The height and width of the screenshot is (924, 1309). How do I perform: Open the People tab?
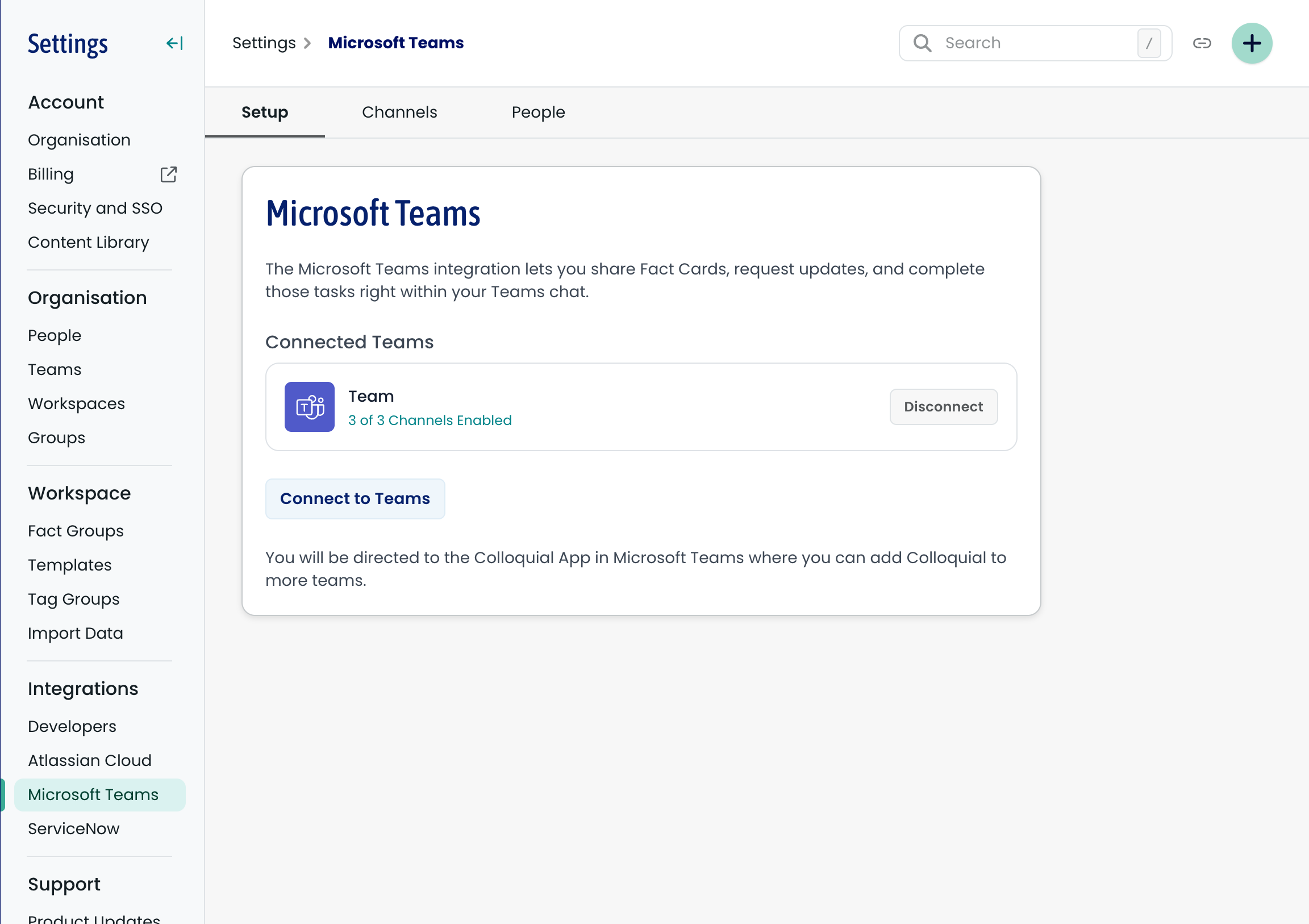(x=538, y=113)
